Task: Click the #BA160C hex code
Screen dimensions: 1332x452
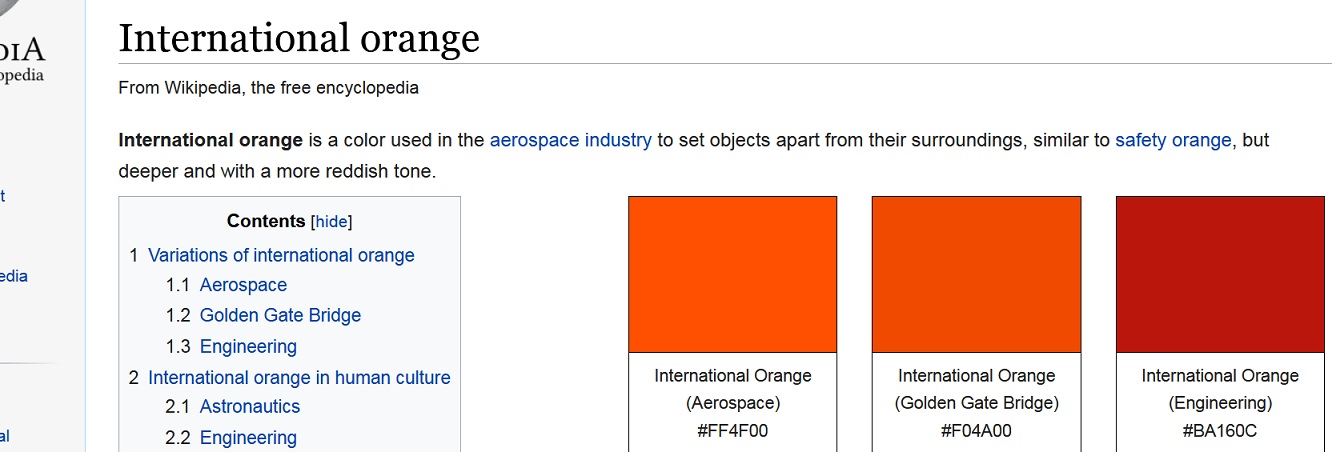Action: [1220, 431]
